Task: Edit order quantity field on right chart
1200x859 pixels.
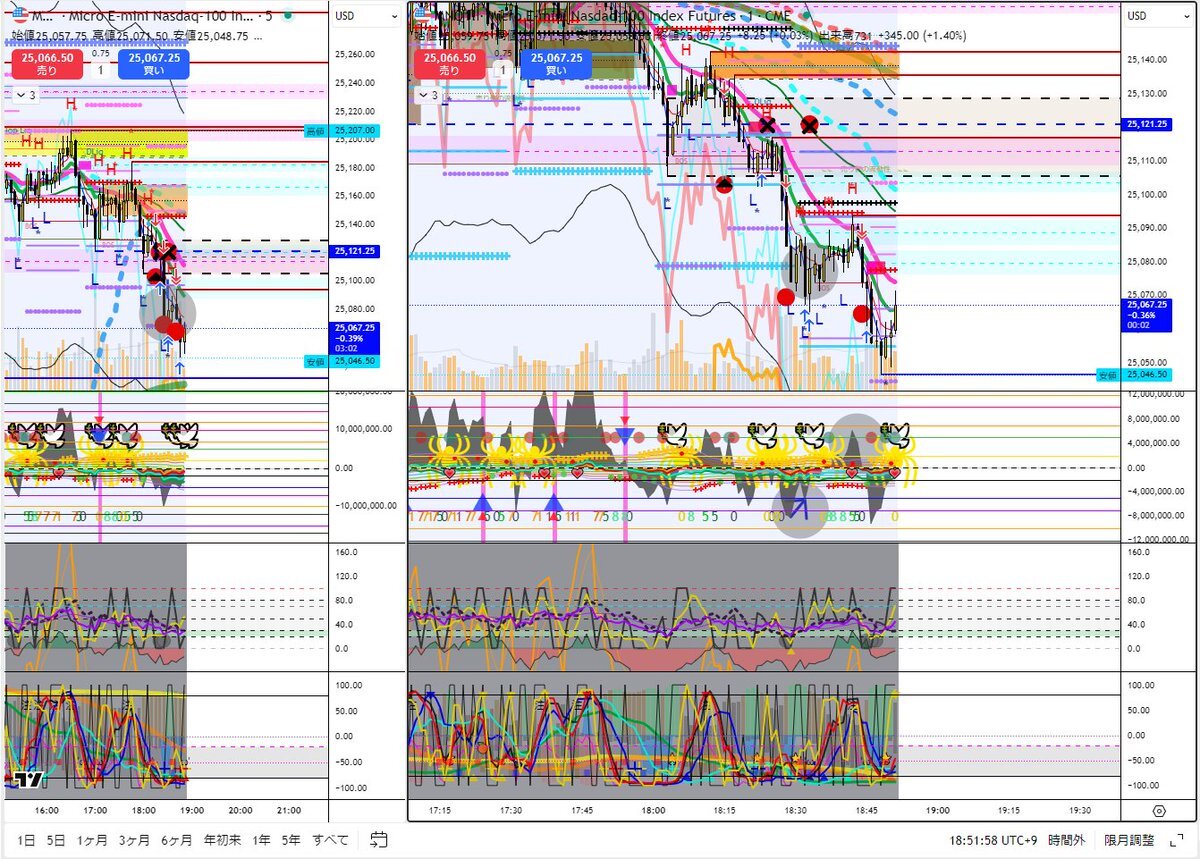Action: pyautogui.click(x=502, y=70)
